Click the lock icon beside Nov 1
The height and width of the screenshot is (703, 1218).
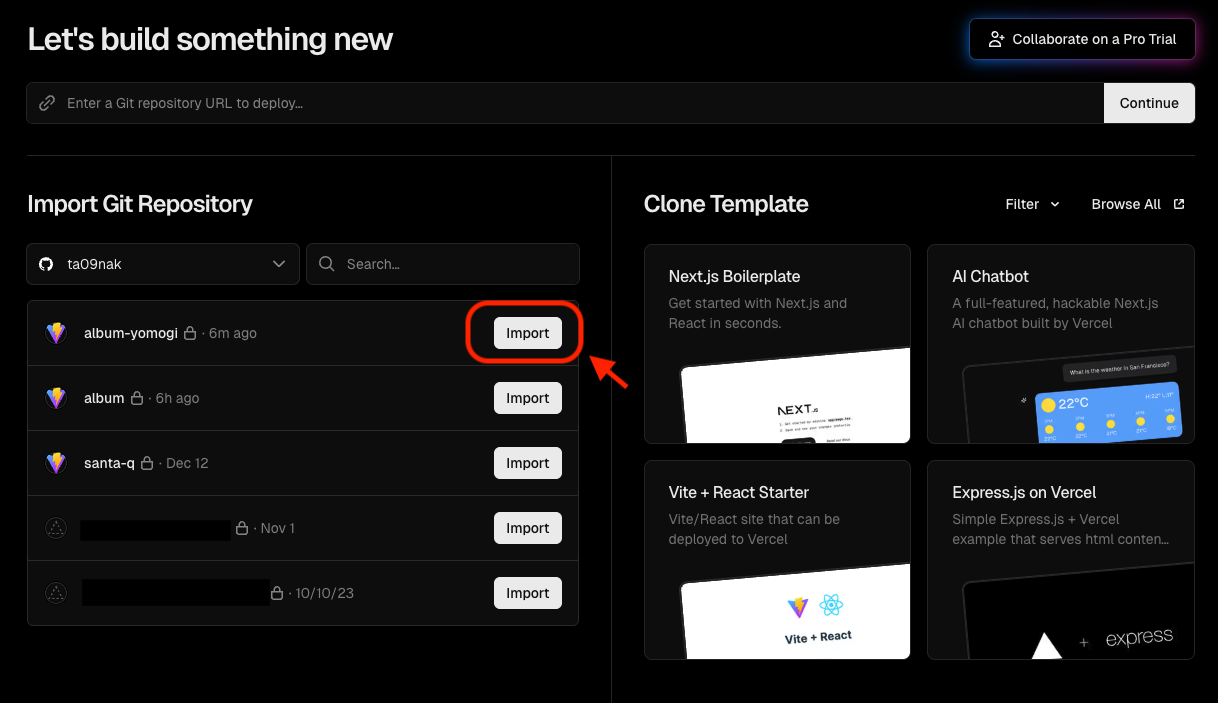tap(242, 528)
